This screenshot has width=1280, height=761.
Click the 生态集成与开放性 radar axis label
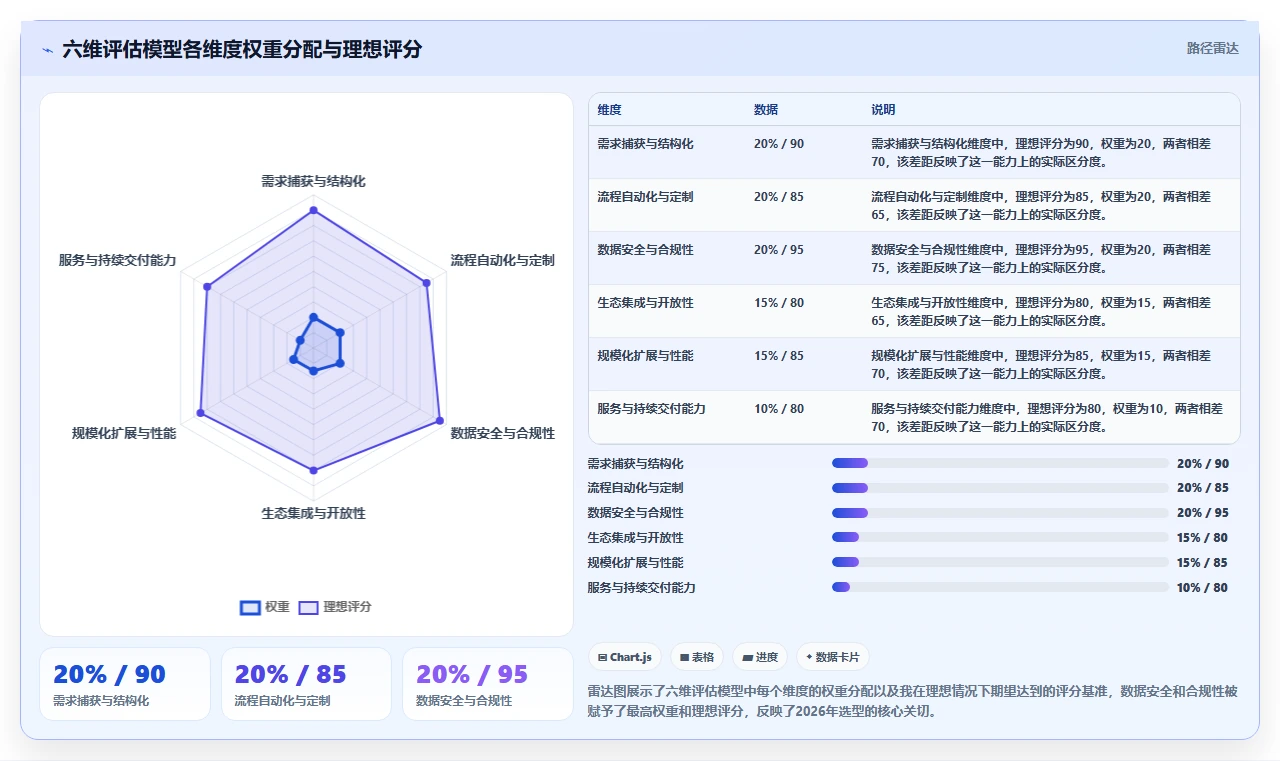coord(313,513)
